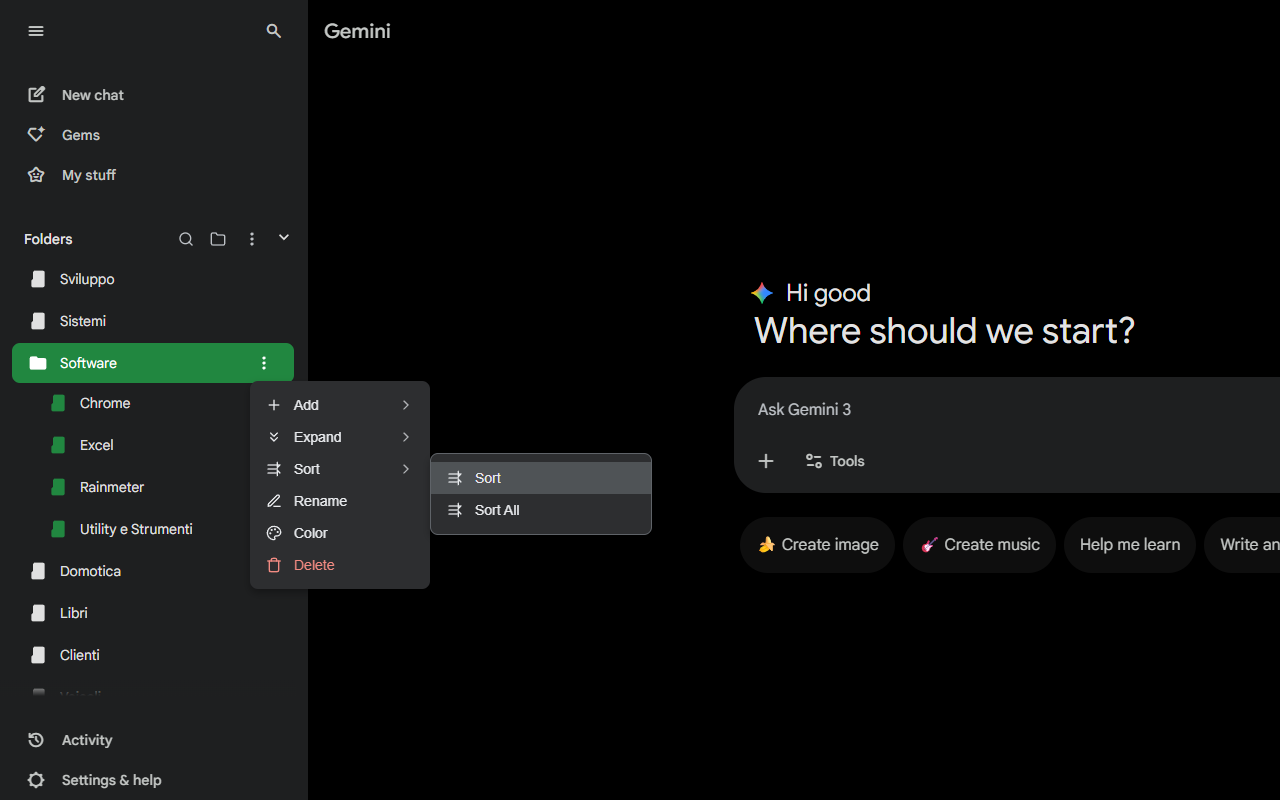Open the Folders section three-dot options

pyautogui.click(x=252, y=239)
